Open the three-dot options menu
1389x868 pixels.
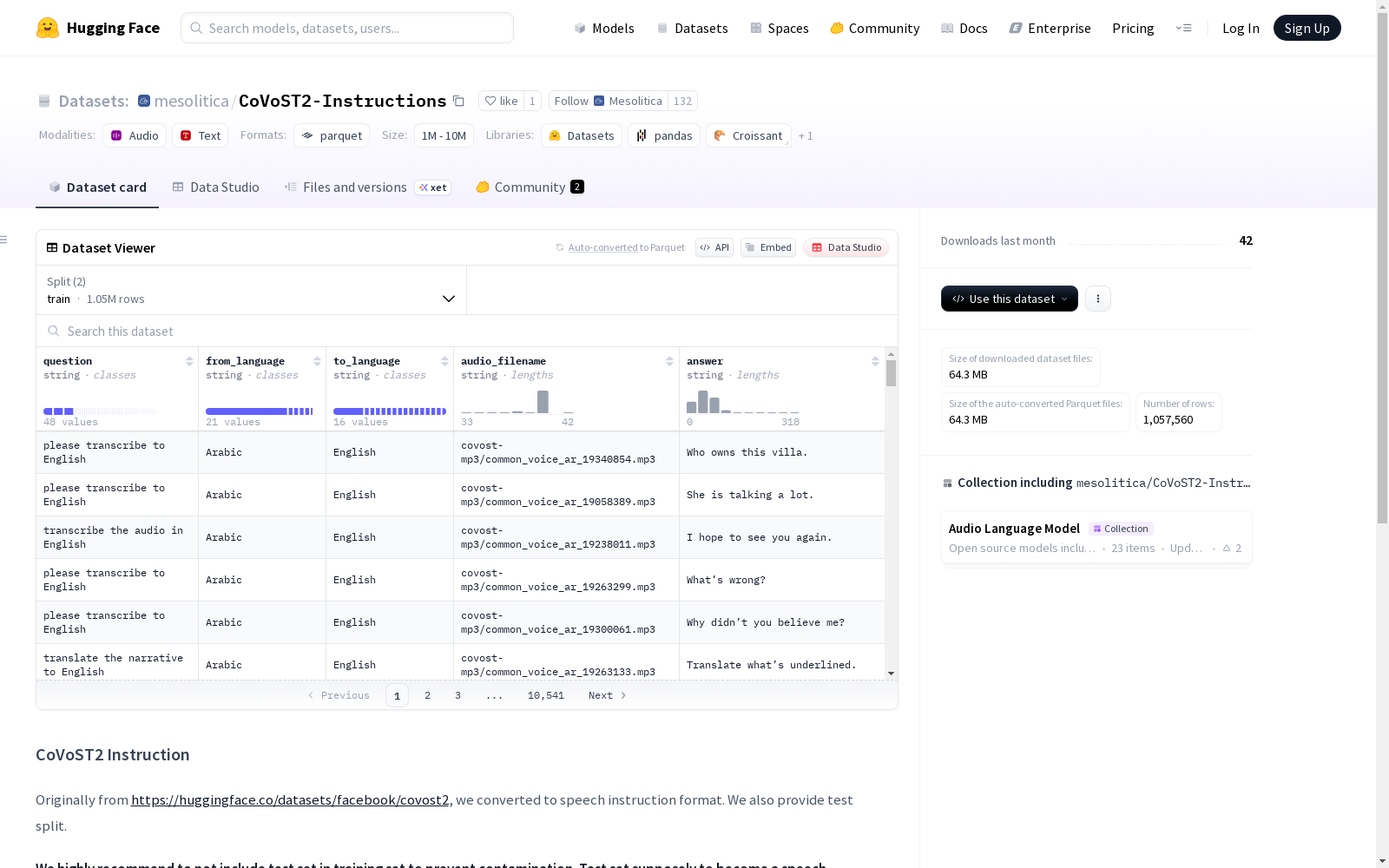pos(1098,299)
